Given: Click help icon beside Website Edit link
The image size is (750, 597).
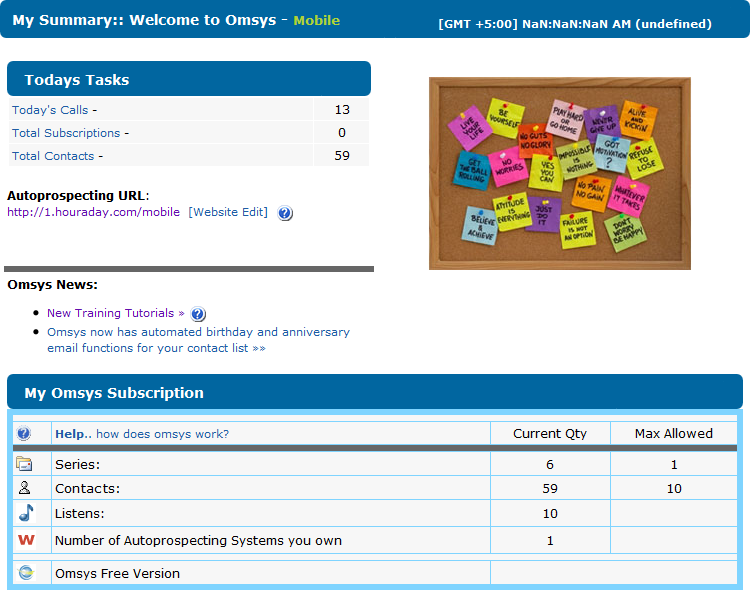Looking at the screenshot, I should coord(285,213).
